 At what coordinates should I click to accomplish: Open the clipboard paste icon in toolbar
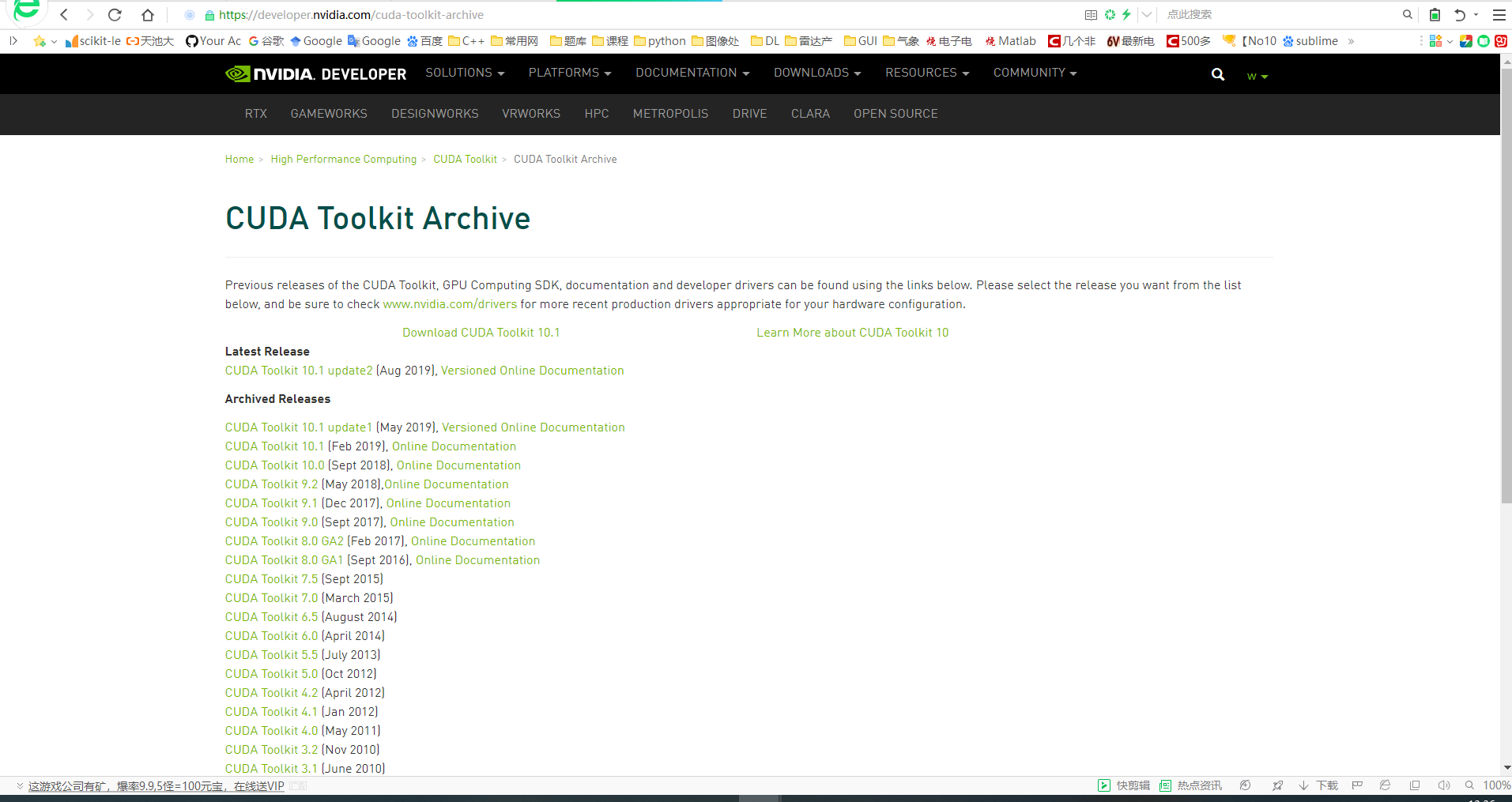(1435, 14)
